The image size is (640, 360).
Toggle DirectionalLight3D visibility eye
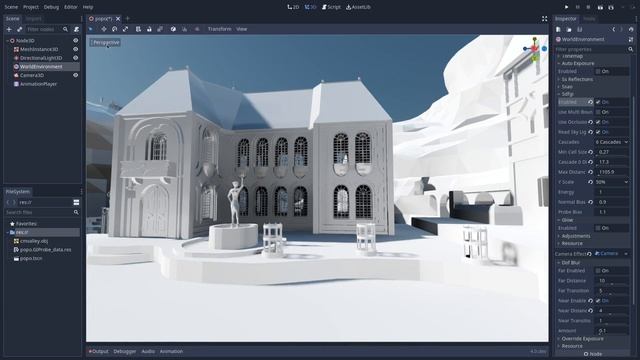point(76,58)
